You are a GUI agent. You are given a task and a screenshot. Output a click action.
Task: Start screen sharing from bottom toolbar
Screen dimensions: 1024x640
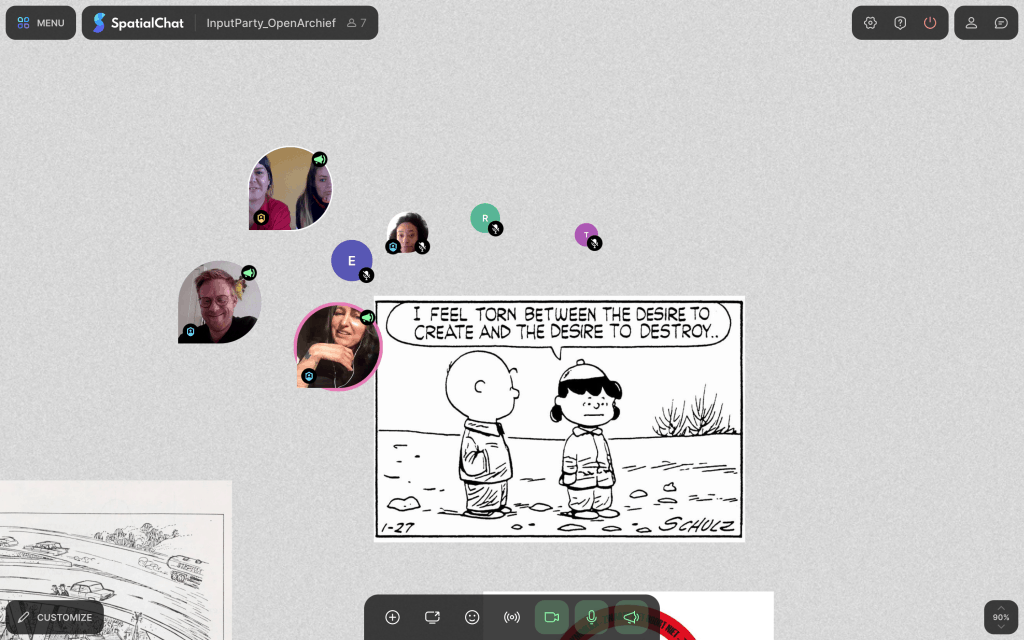(x=432, y=617)
